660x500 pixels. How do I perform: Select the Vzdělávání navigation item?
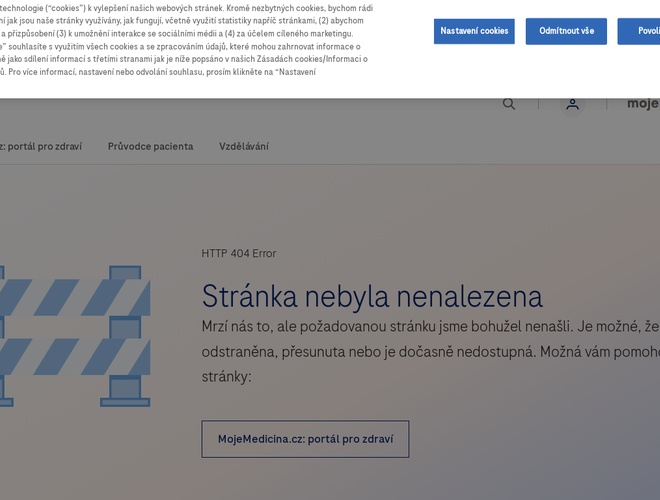(244, 146)
